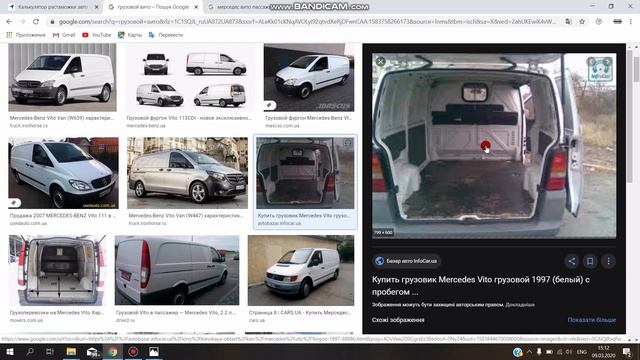The width and height of the screenshot is (640, 360).
Task: Open the Купить грузовик Mercedes Vito title link
Action: pos(481,286)
